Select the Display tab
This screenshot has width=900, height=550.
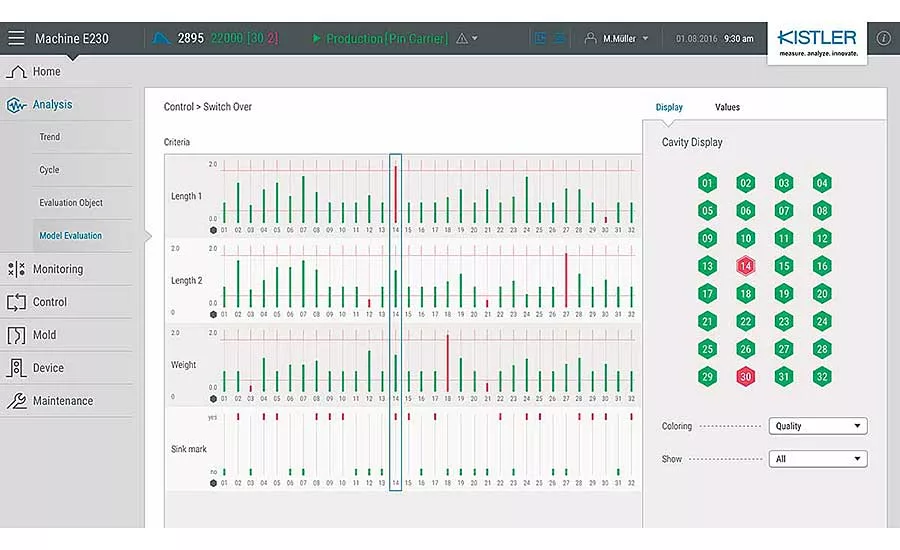(x=669, y=107)
